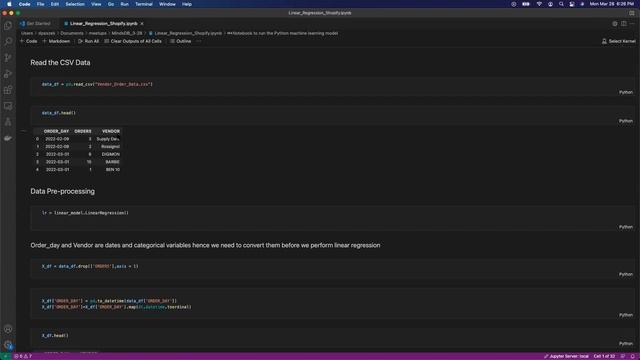The image size is (640, 360).
Task: Click the notebook settings gear icon
Action: (x=615, y=24)
